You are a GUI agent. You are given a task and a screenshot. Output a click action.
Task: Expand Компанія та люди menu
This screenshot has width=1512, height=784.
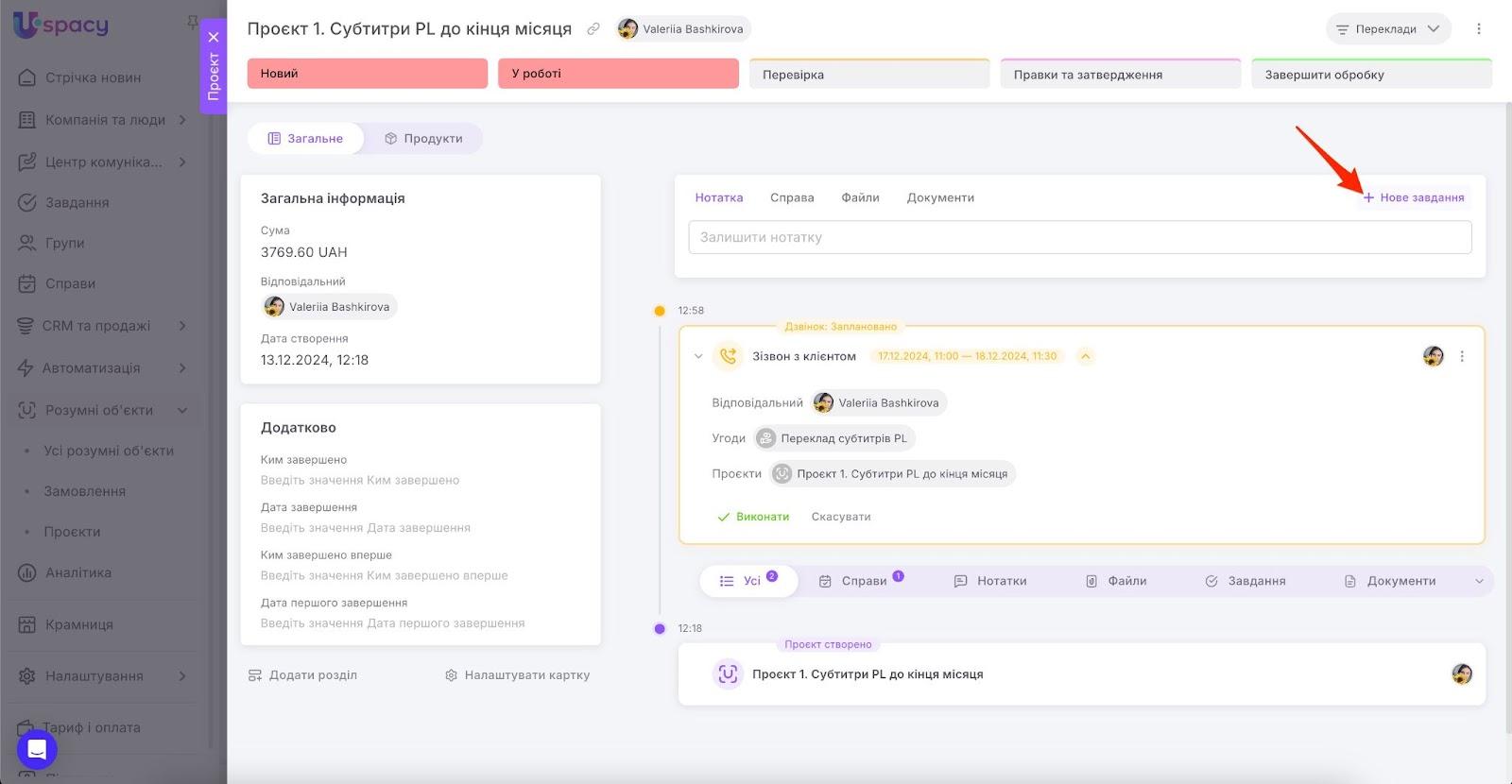(x=103, y=120)
